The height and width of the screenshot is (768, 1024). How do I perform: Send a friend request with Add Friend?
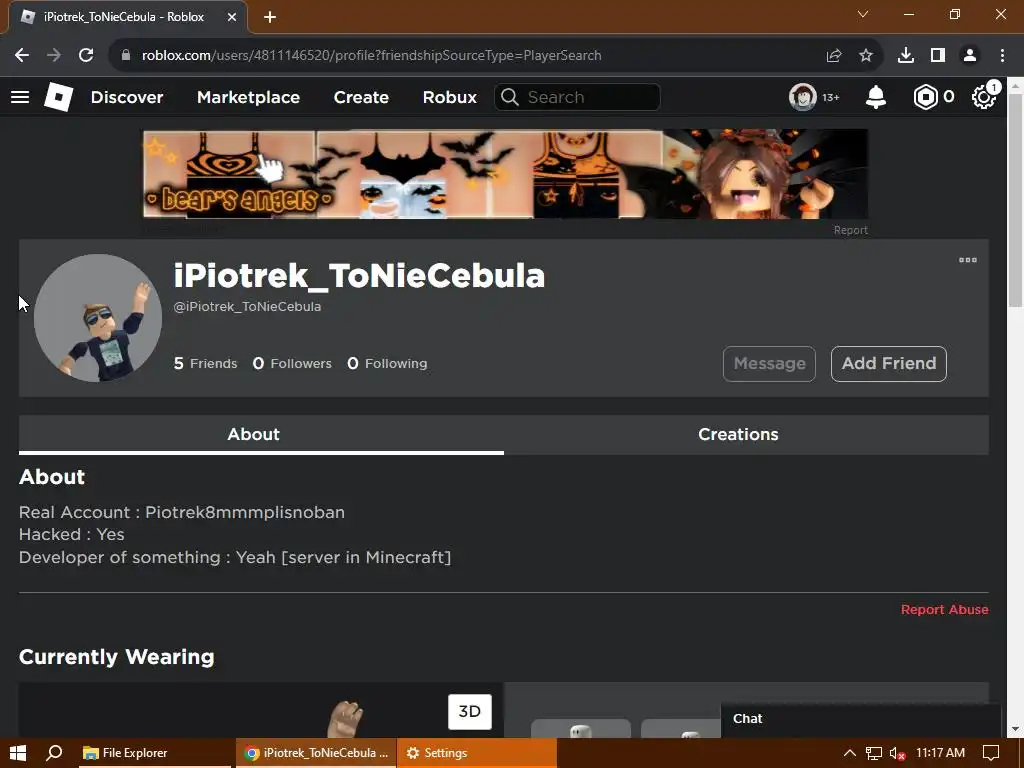[x=889, y=364]
